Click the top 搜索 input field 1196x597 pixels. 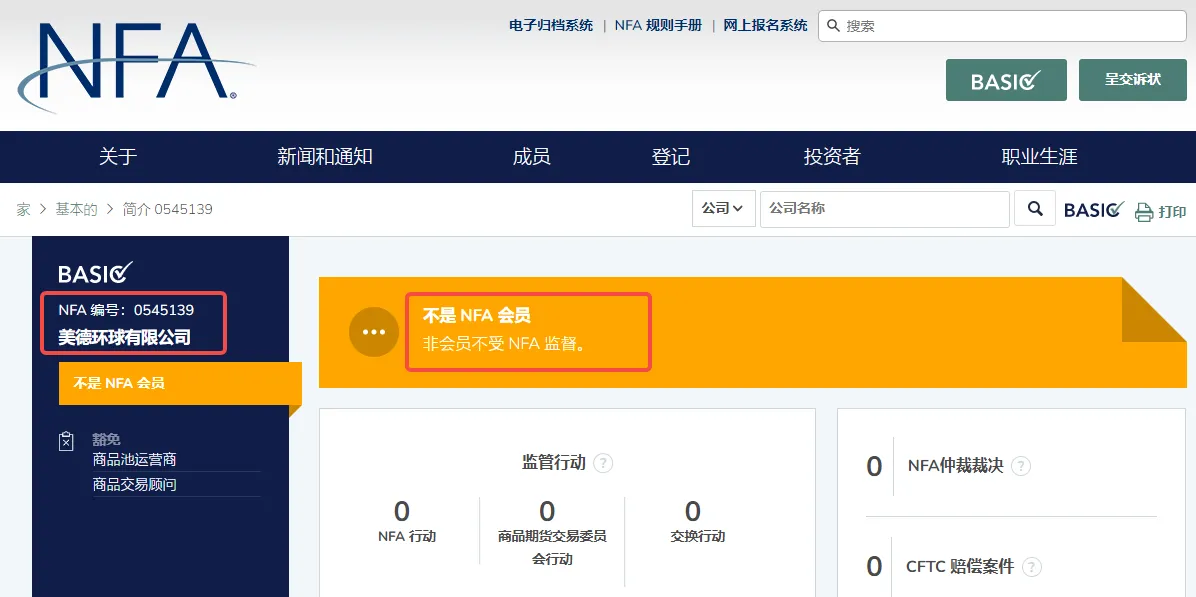pyautogui.click(x=1002, y=26)
